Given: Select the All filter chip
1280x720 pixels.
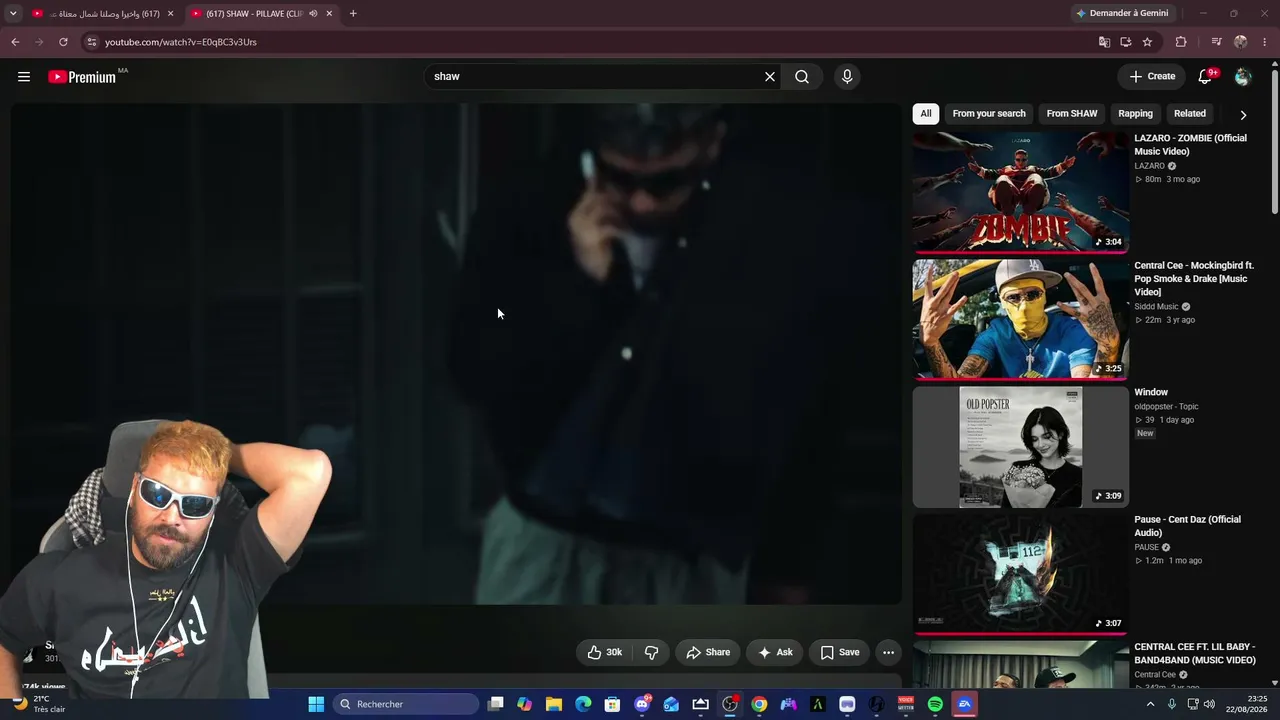Looking at the screenshot, I should (x=926, y=114).
